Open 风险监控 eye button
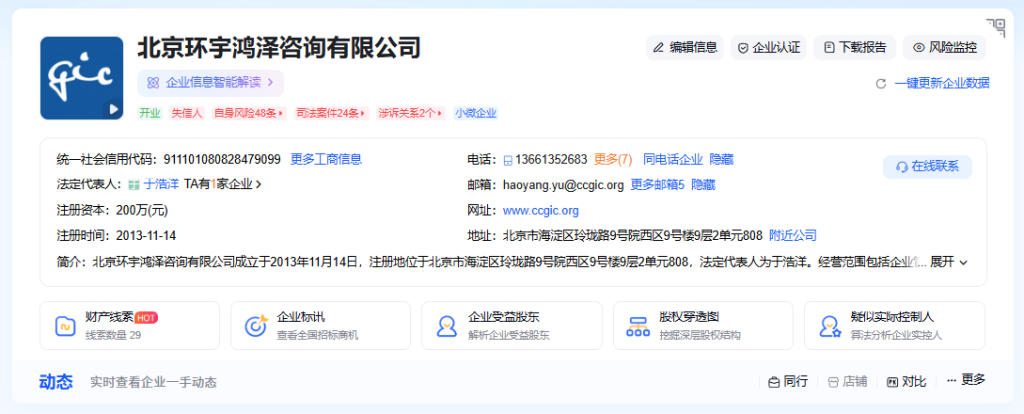The width and height of the screenshot is (1024, 414). coord(944,48)
